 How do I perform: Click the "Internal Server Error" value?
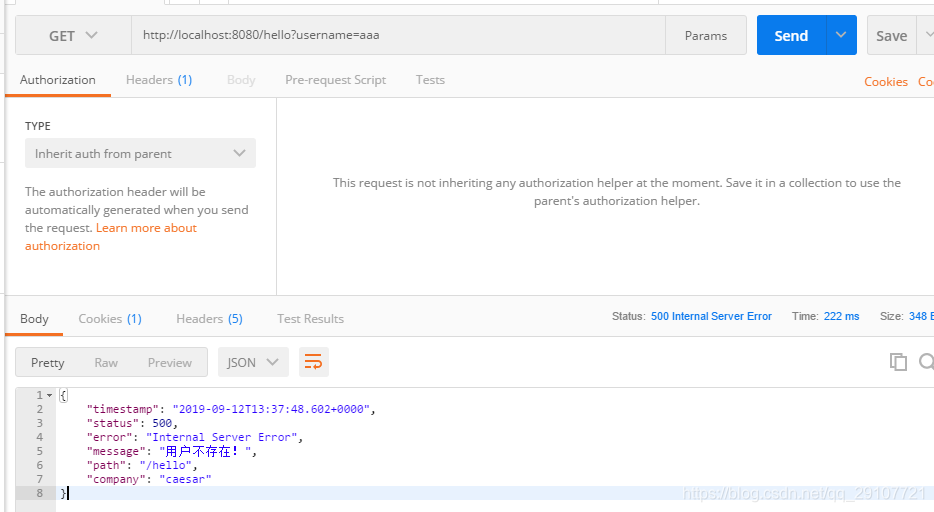point(222,437)
